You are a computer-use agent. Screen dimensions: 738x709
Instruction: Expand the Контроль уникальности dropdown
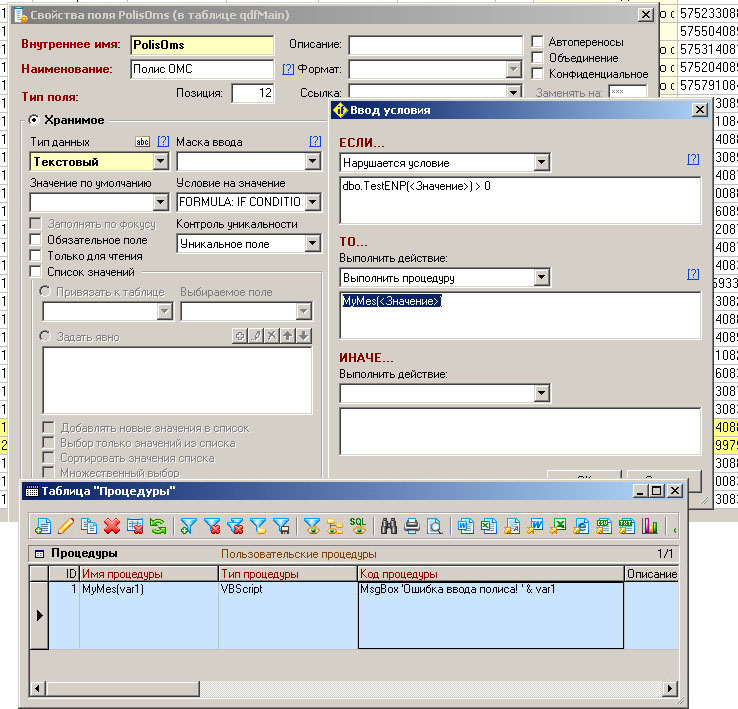tap(313, 243)
